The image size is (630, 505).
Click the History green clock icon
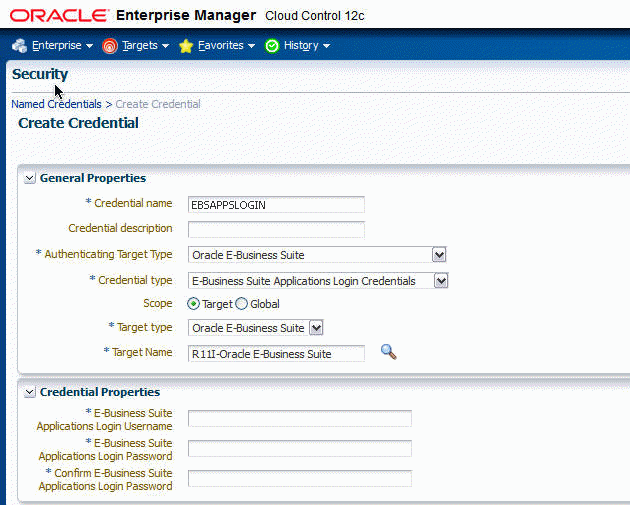tap(272, 46)
